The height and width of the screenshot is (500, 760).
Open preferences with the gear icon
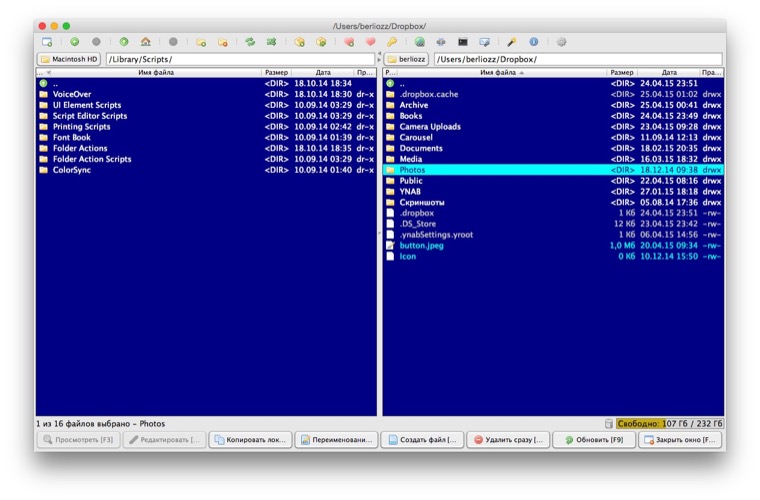[561, 42]
